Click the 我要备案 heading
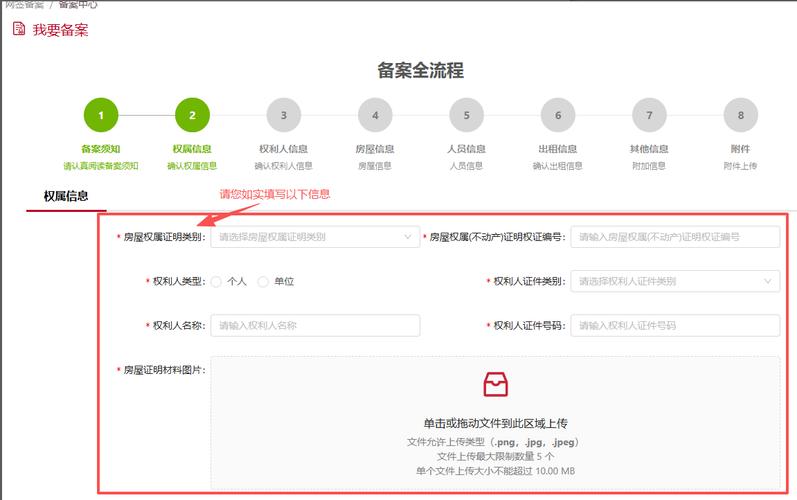This screenshot has height=500, width=797. pos(60,30)
